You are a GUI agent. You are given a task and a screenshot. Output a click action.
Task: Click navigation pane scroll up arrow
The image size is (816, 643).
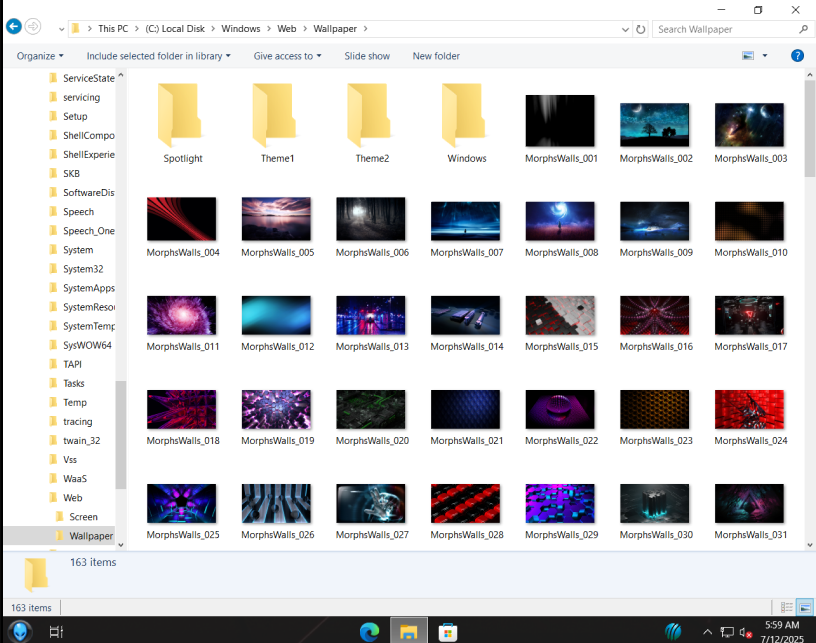(x=121, y=75)
